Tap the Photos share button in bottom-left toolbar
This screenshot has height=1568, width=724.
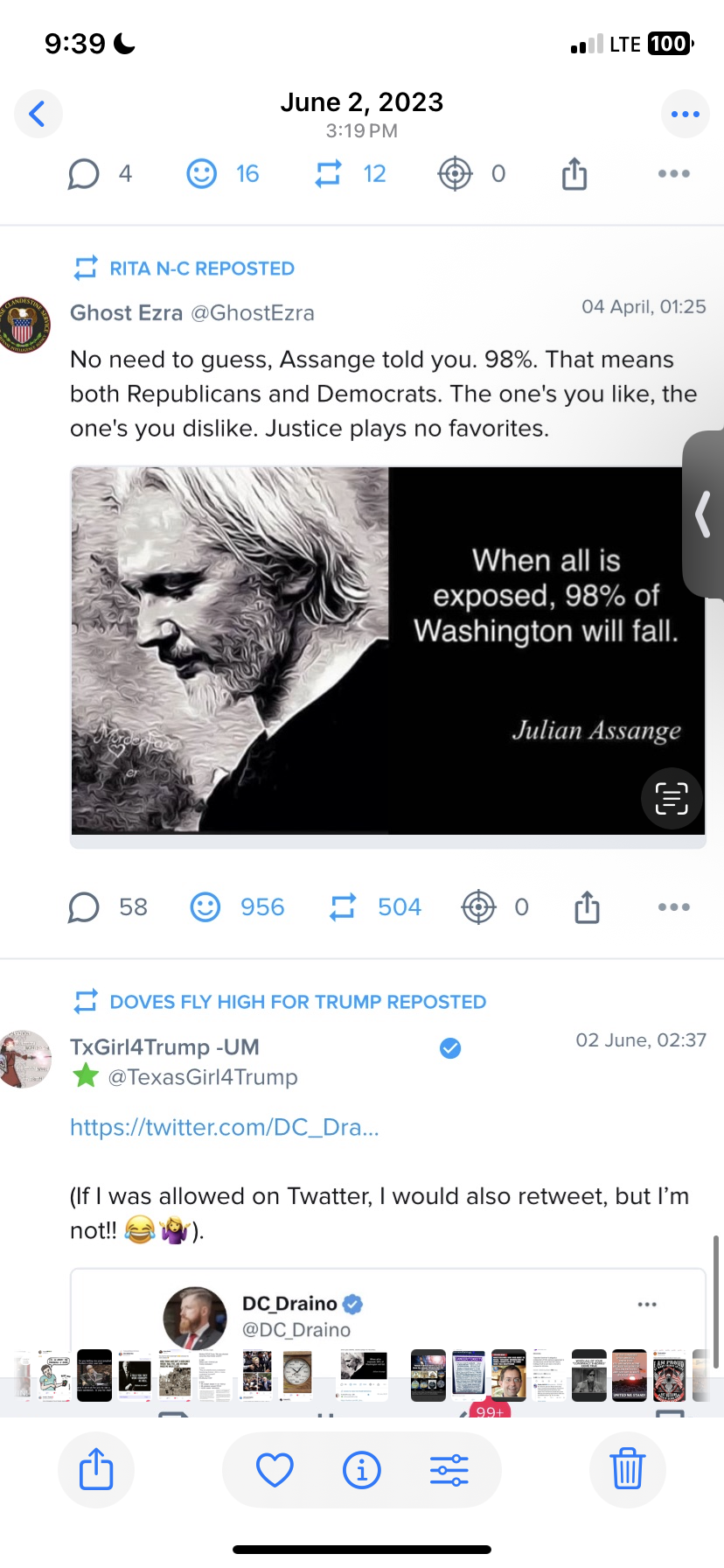(x=96, y=1470)
